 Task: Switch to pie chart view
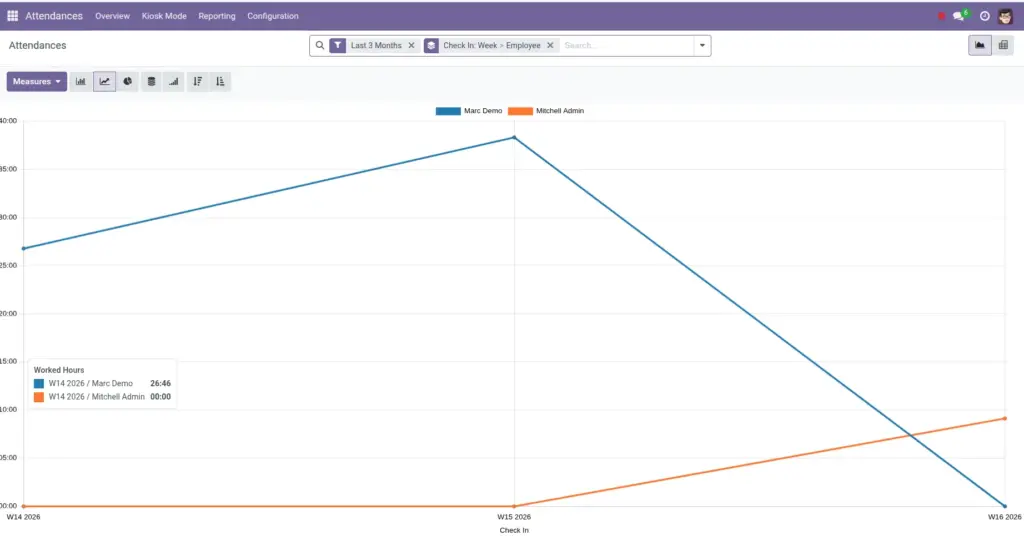coord(128,82)
